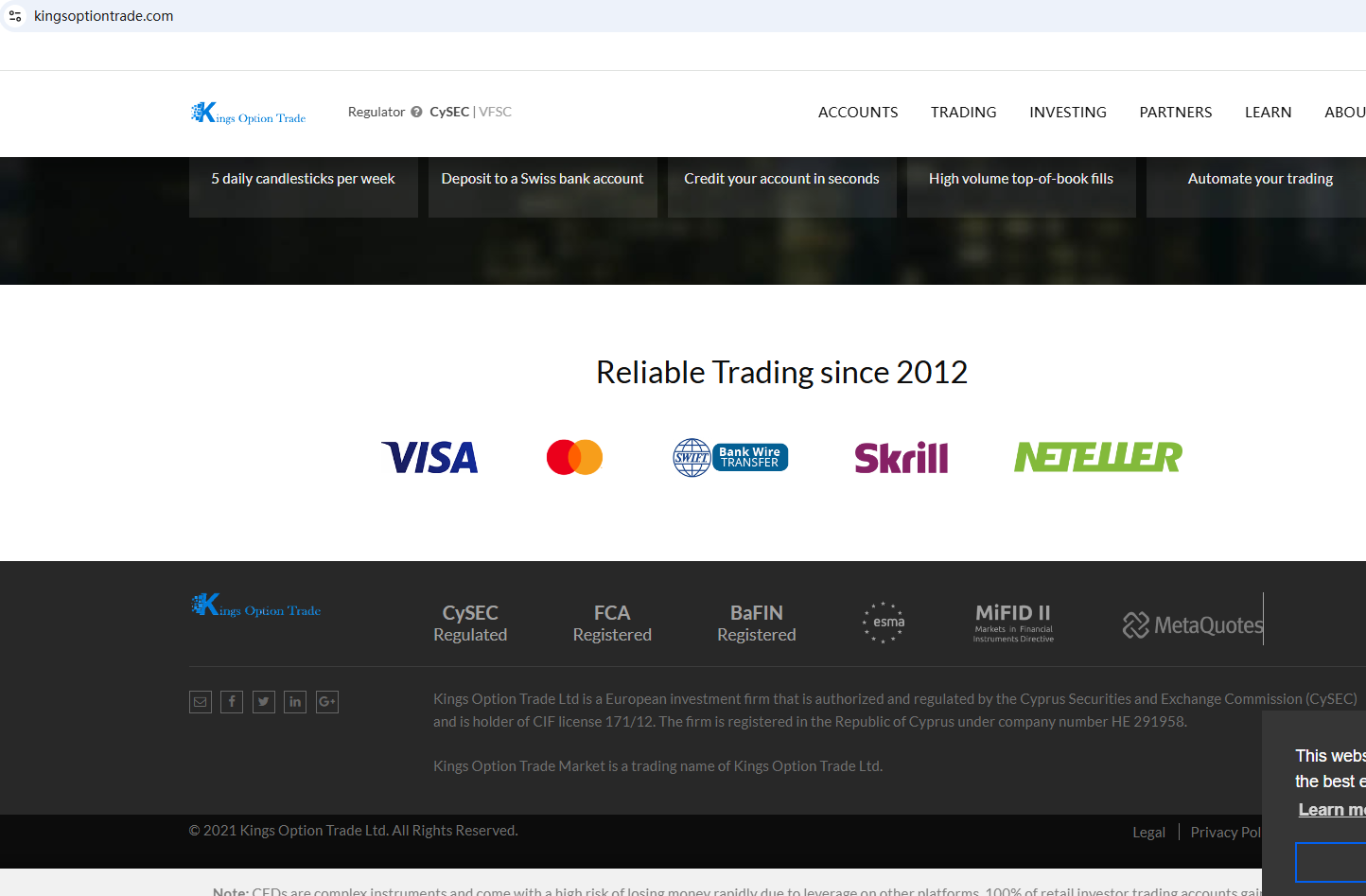Select the CySEC regulator option
Viewport: 1366px width, 896px height.
coord(449,112)
